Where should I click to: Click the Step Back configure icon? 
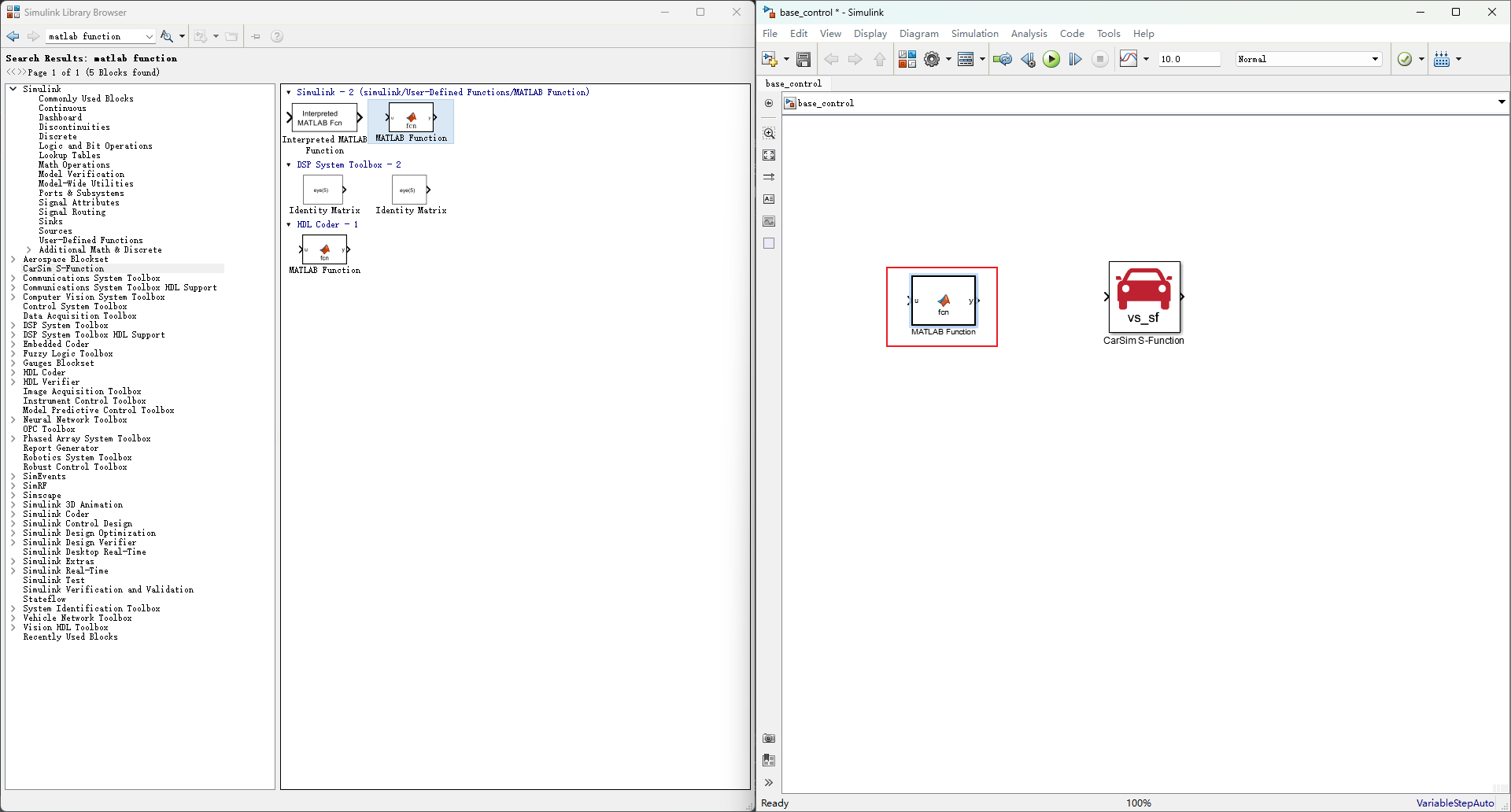[1028, 59]
